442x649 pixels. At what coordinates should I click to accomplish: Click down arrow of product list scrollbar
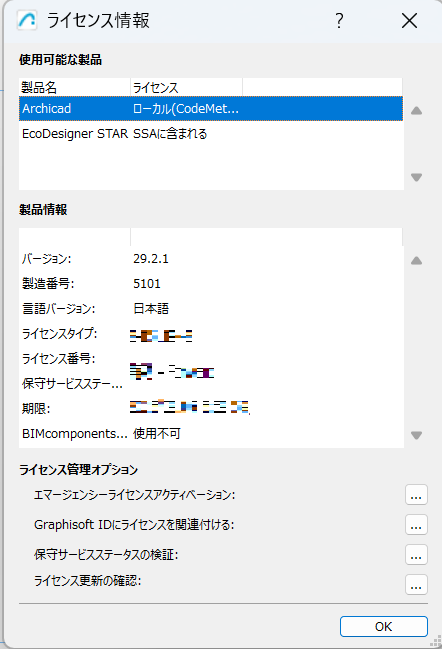click(x=416, y=177)
